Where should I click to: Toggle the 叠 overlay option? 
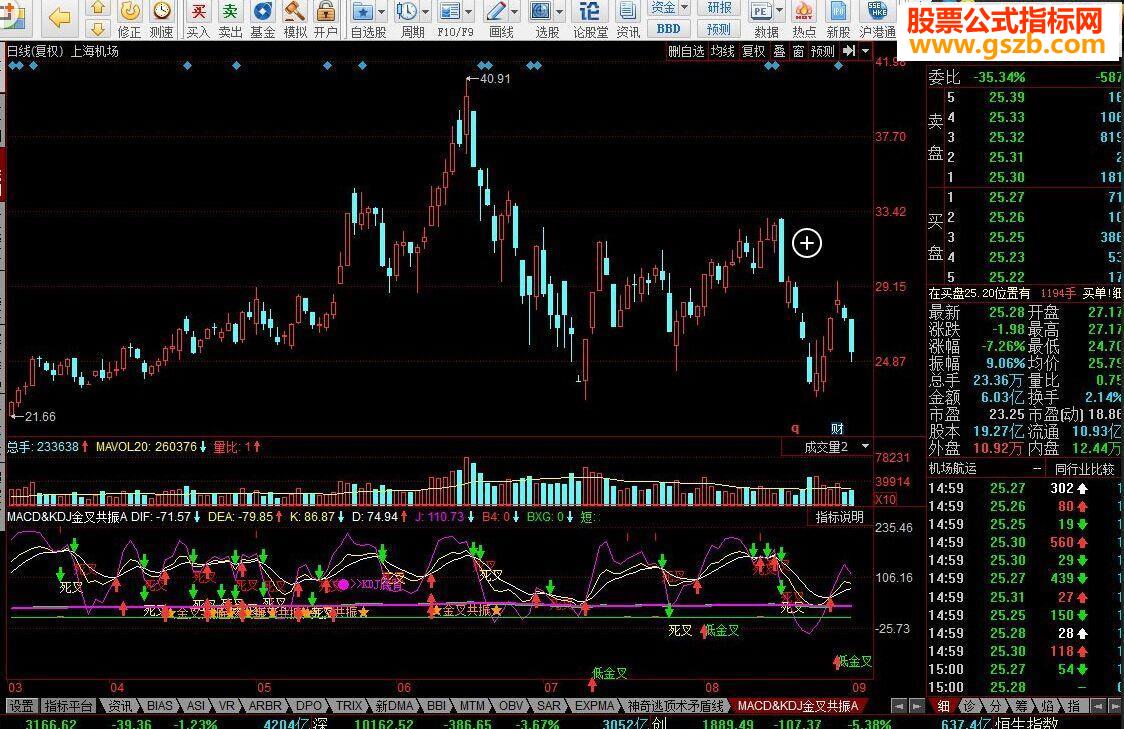pos(779,51)
